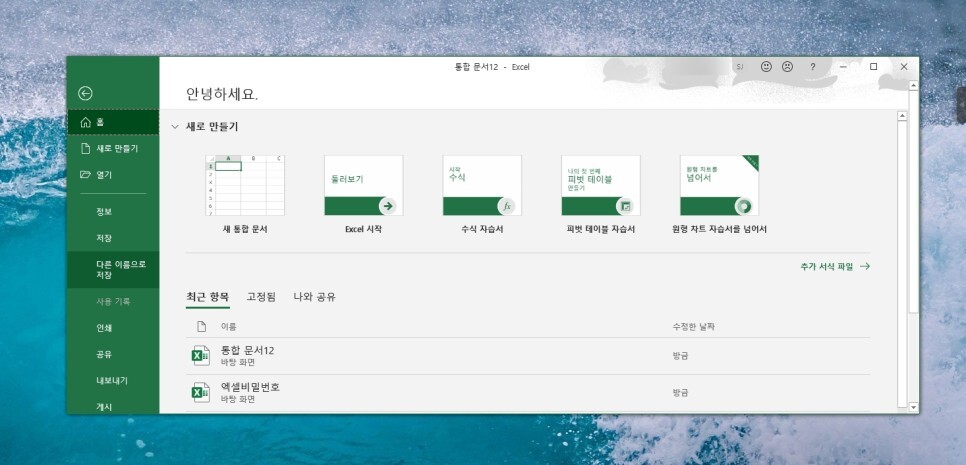Open 공유 in sidebar
This screenshot has width=966, height=465.
[113, 355]
